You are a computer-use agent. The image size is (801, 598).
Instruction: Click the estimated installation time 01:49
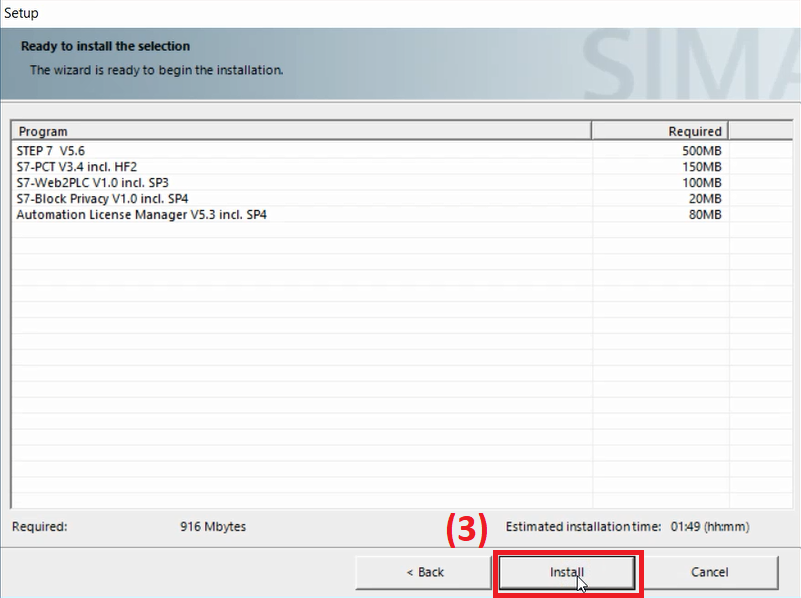pos(710,527)
